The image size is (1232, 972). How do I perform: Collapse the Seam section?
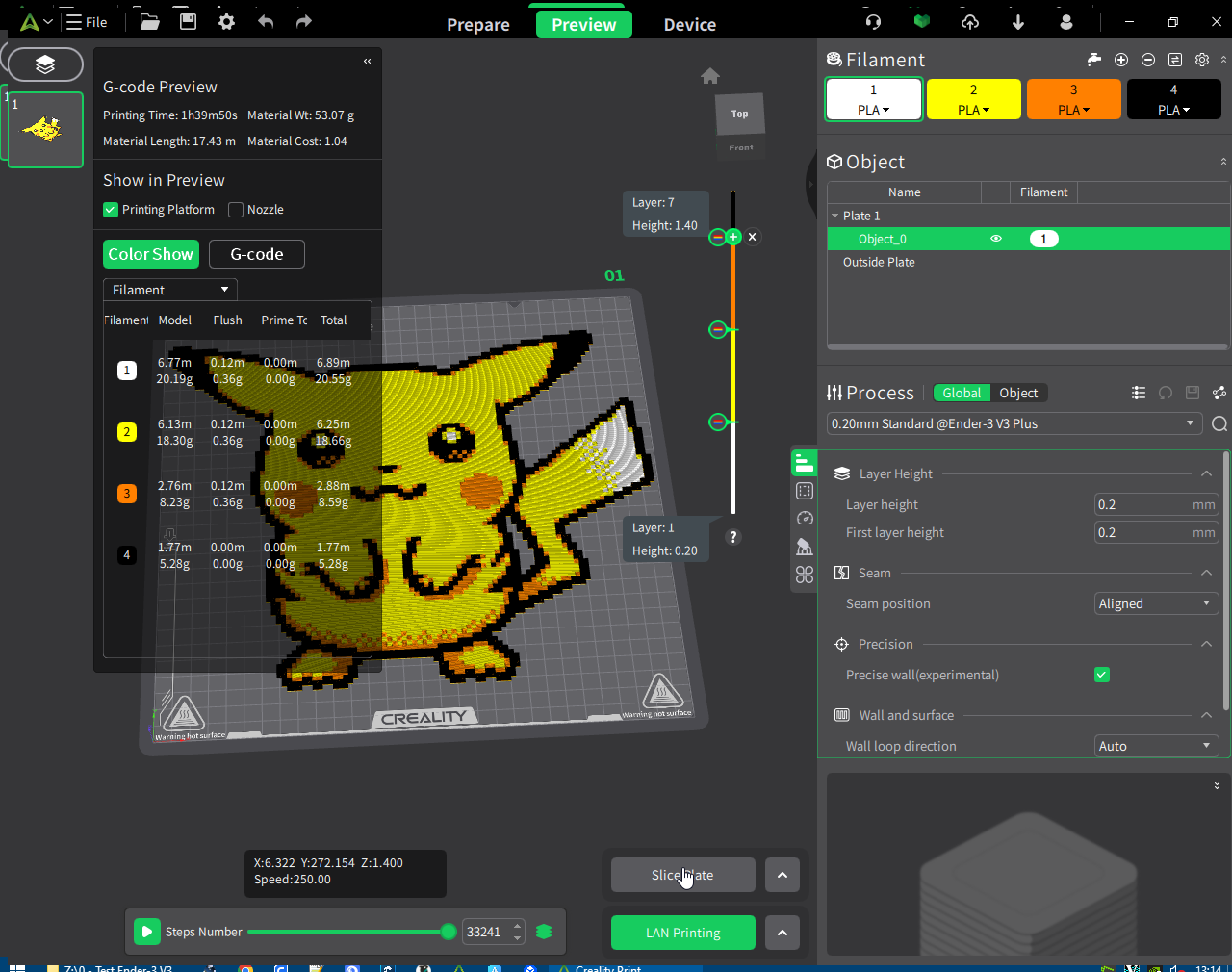pos(1206,573)
